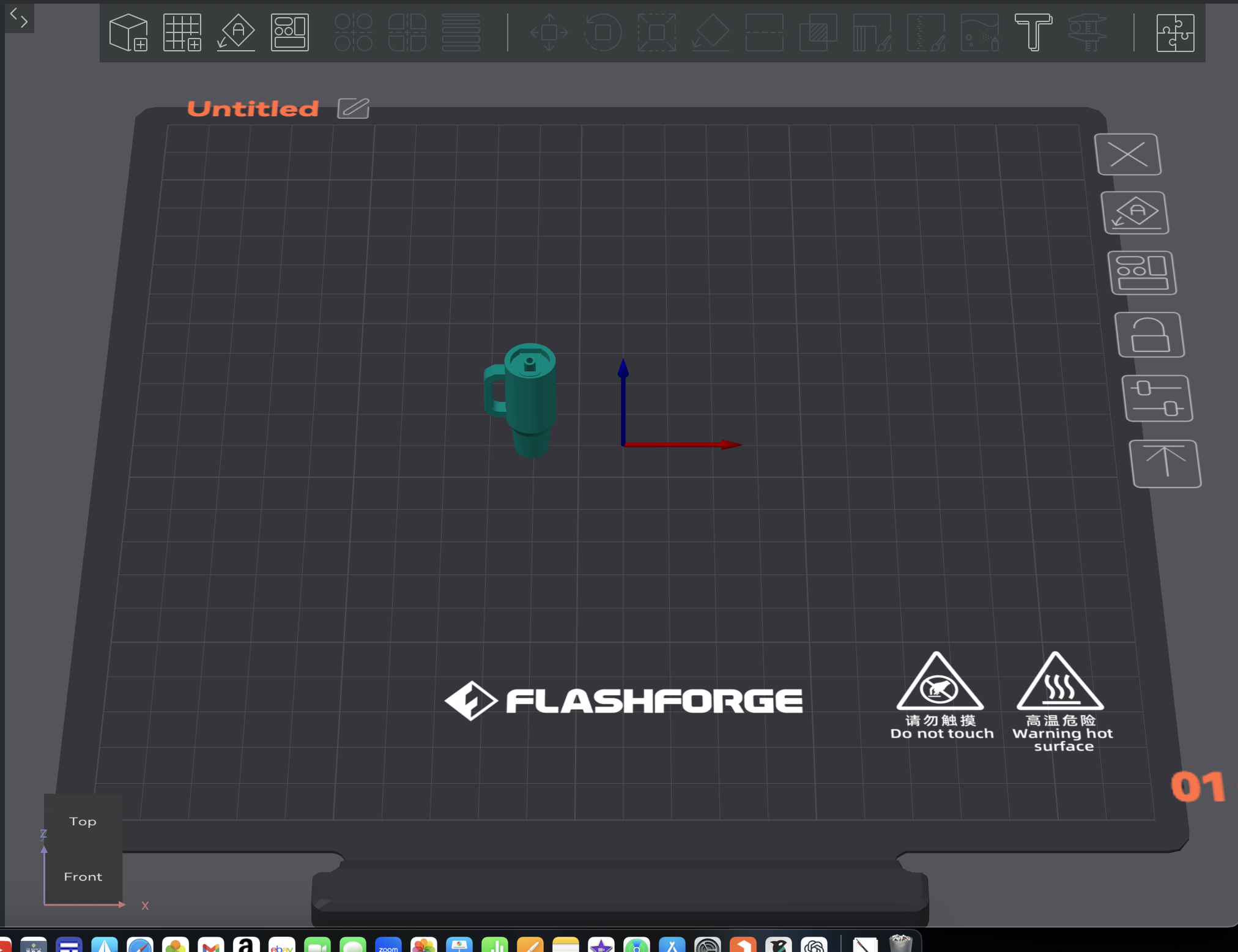Open the Mesh boolean tool
Viewport: 1238px width, 952px height.
pyautogui.click(x=818, y=32)
